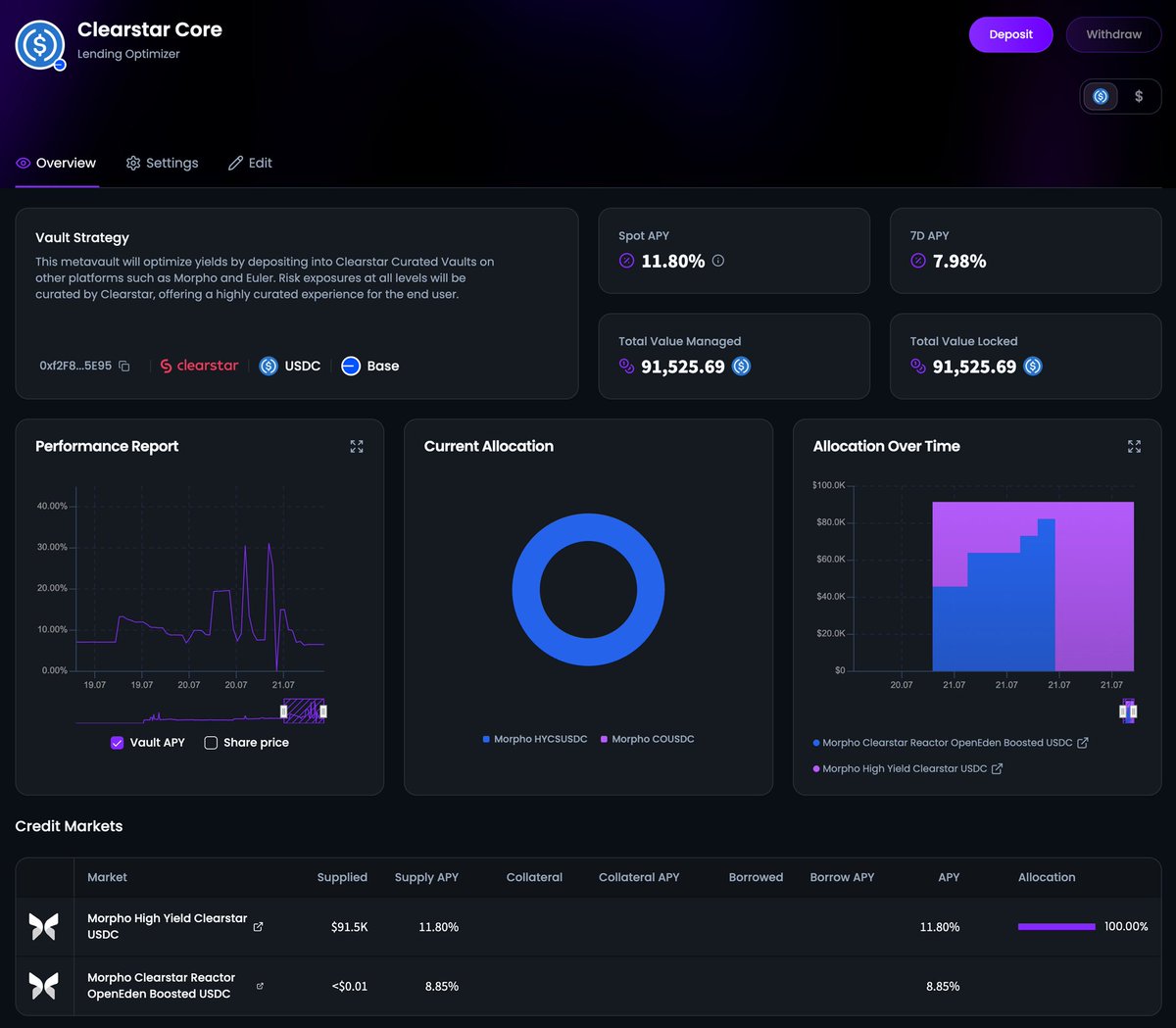
Task: Expand the Allocation Over Time chart
Action: click(x=1134, y=446)
